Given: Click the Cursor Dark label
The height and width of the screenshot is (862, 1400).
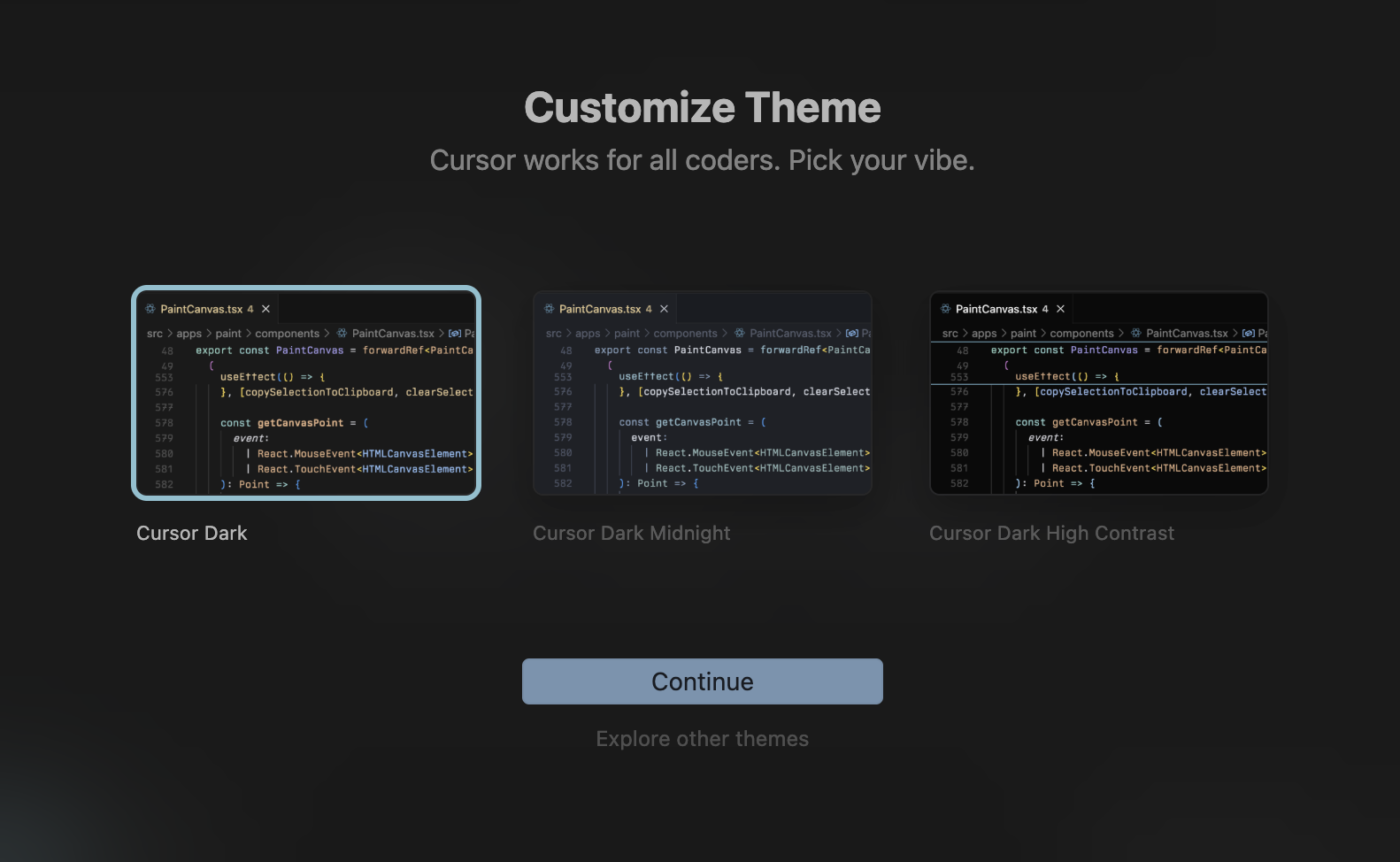Looking at the screenshot, I should [192, 533].
